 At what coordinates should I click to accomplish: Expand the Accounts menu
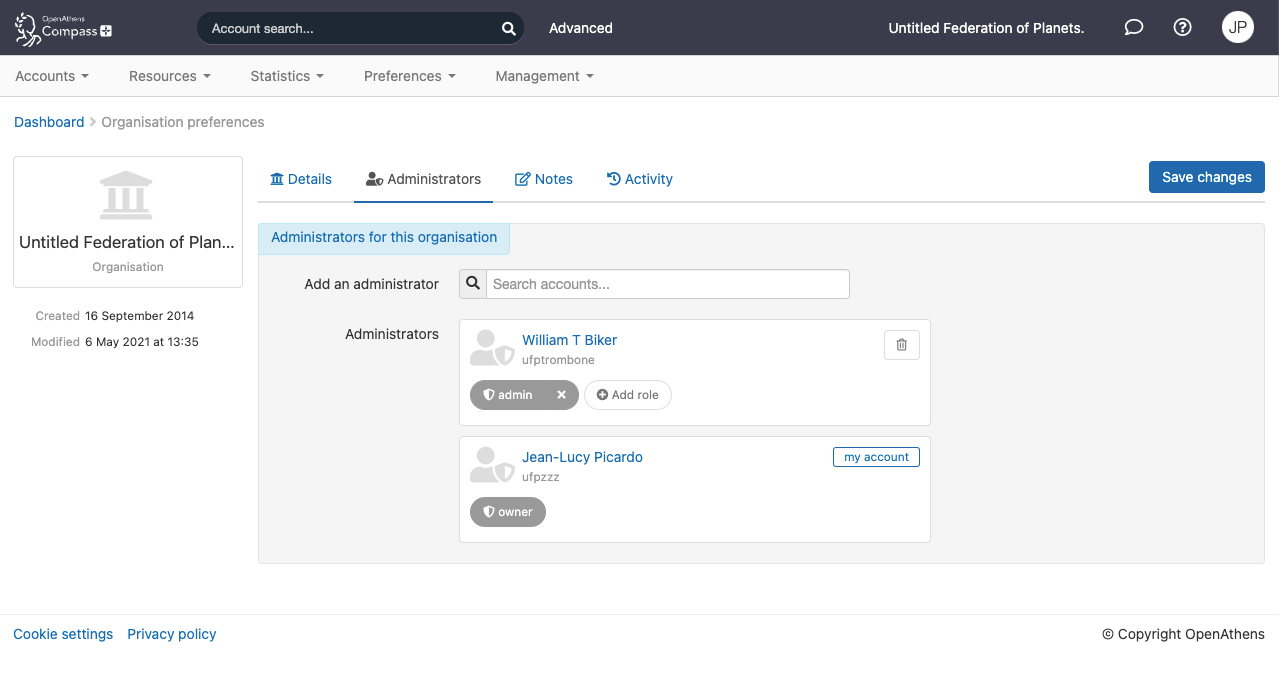point(51,76)
